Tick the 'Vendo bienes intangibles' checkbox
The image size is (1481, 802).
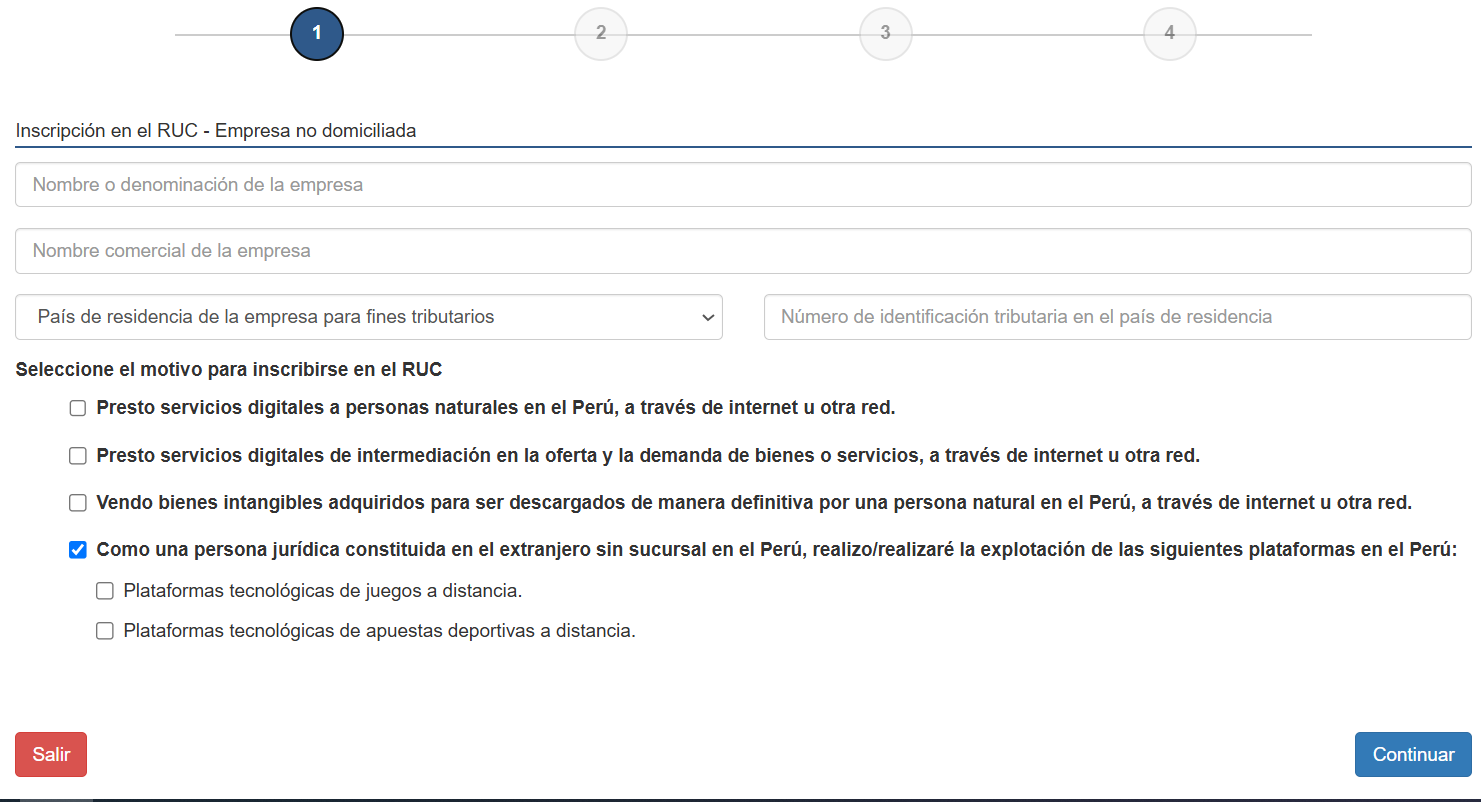(78, 503)
